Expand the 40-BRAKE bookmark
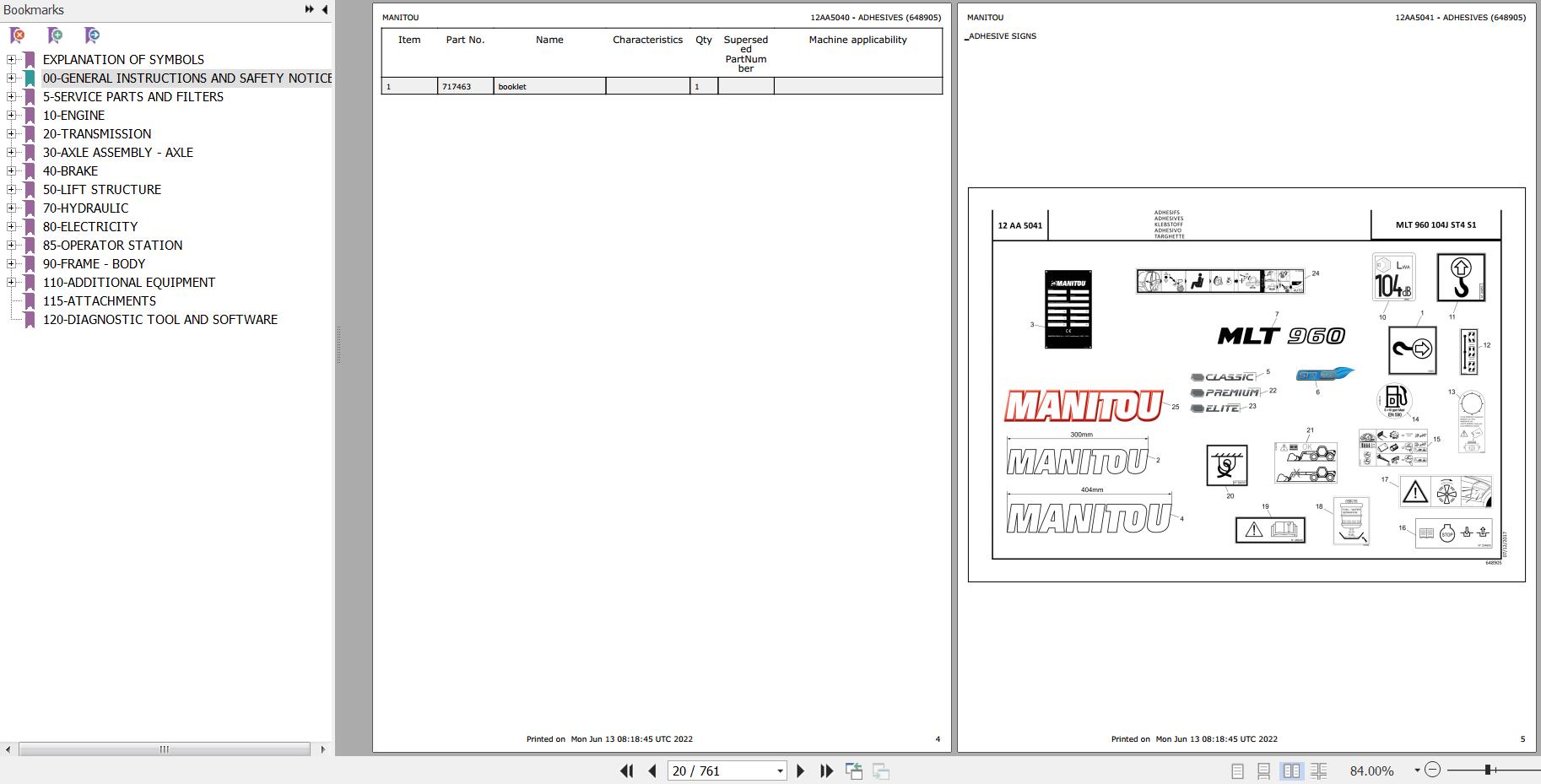This screenshot has height=784, width=1541. point(11,170)
